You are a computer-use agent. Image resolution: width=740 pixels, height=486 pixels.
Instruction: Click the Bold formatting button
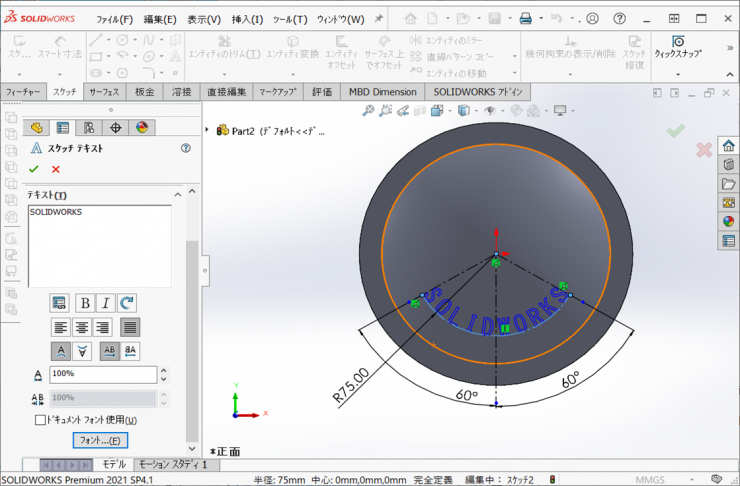pos(85,303)
